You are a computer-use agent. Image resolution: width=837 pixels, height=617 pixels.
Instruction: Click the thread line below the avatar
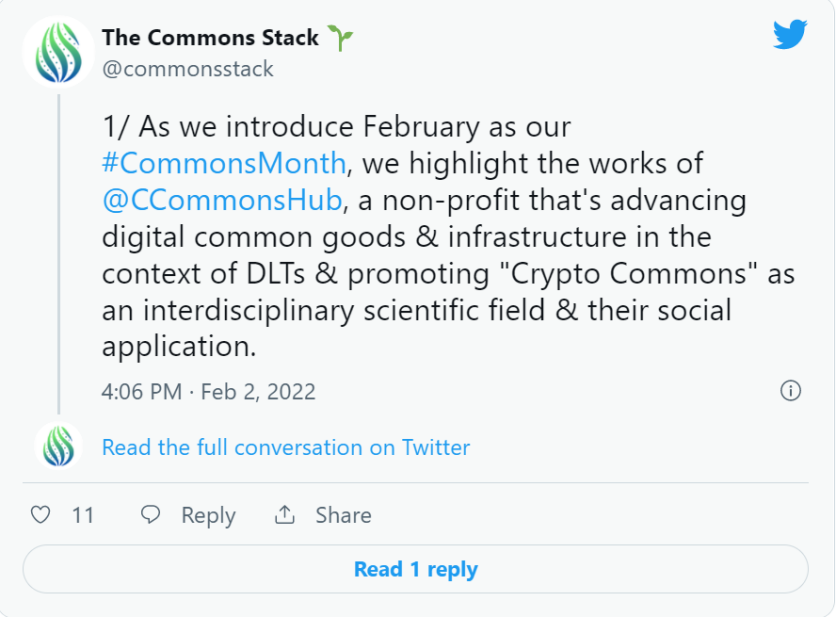tap(59, 254)
